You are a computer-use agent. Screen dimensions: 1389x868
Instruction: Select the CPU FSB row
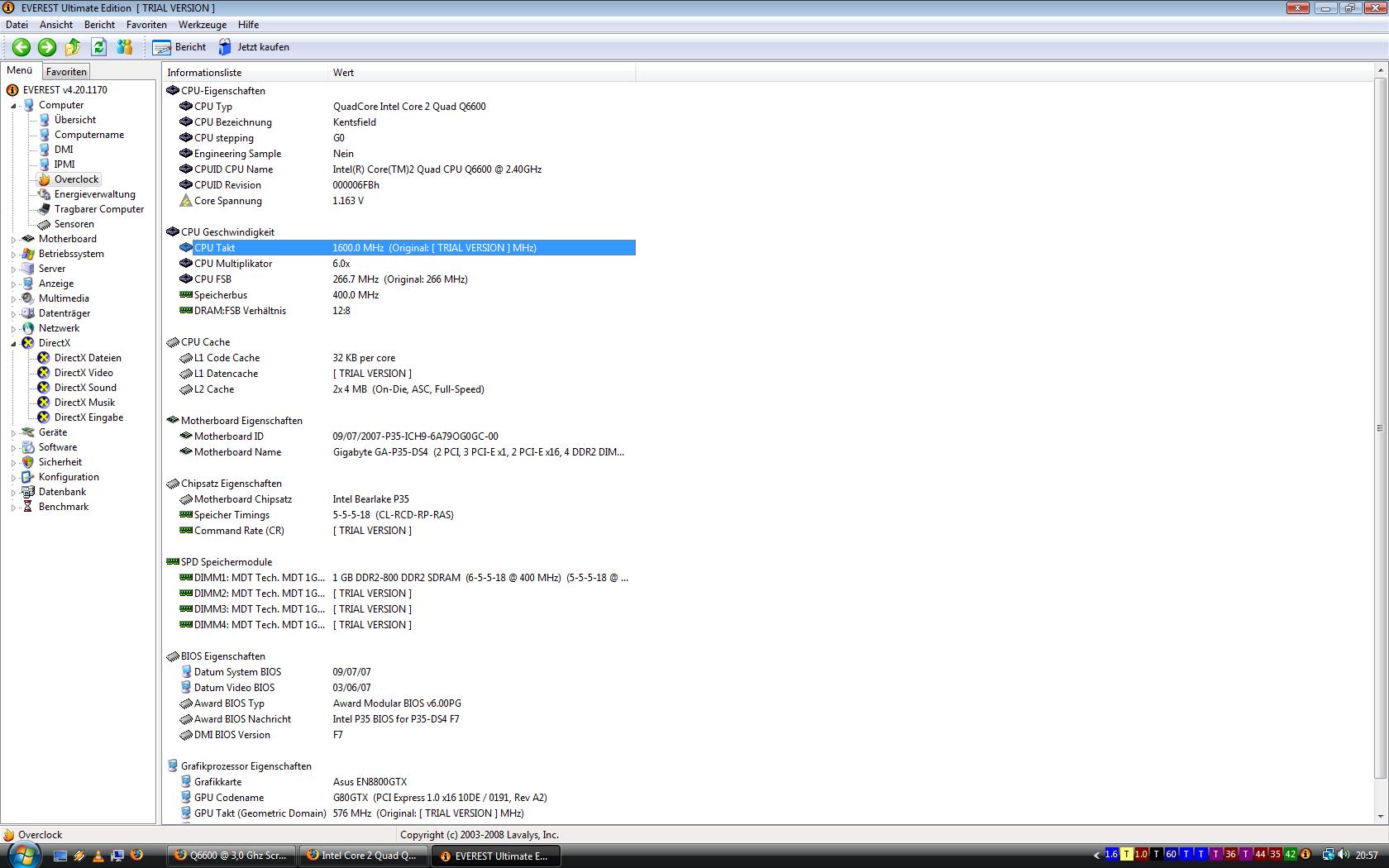pyautogui.click(x=407, y=279)
